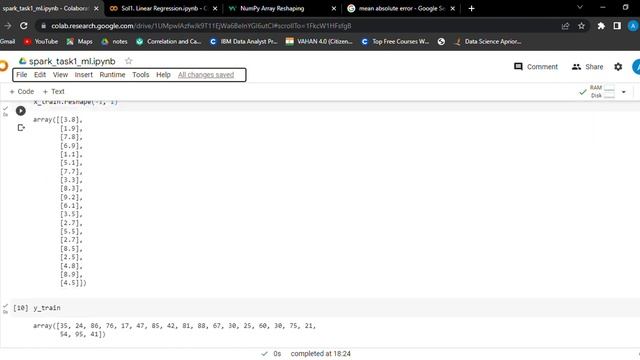640x360 pixels.
Task: Open the Chrome profile avatar
Action: coord(633,26)
